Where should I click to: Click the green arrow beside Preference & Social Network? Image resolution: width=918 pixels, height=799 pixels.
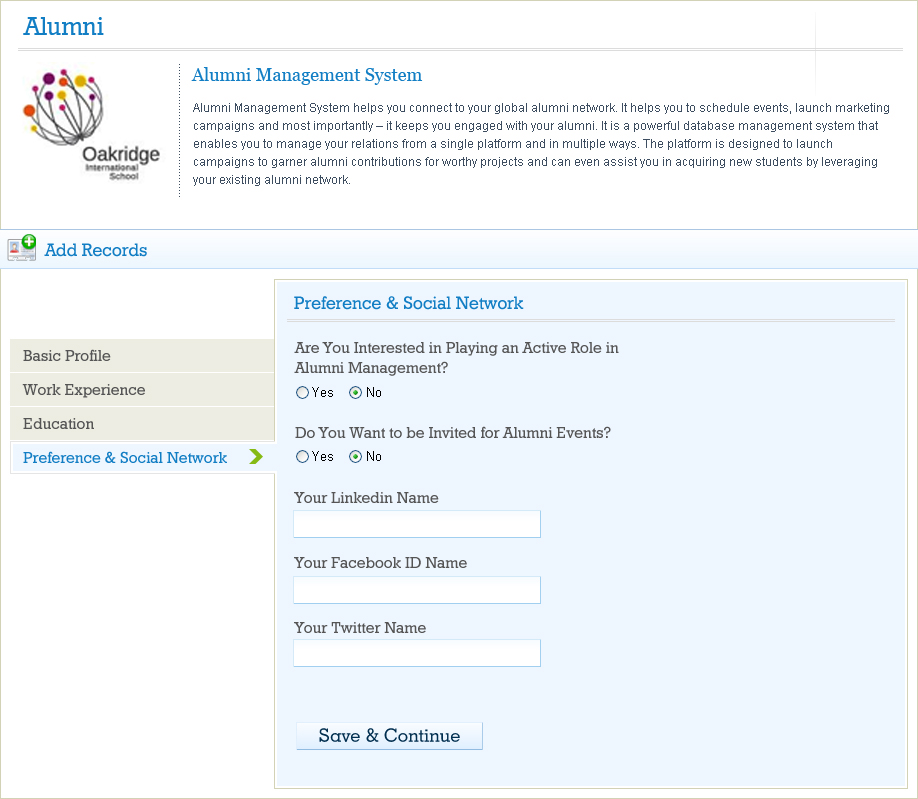256,457
